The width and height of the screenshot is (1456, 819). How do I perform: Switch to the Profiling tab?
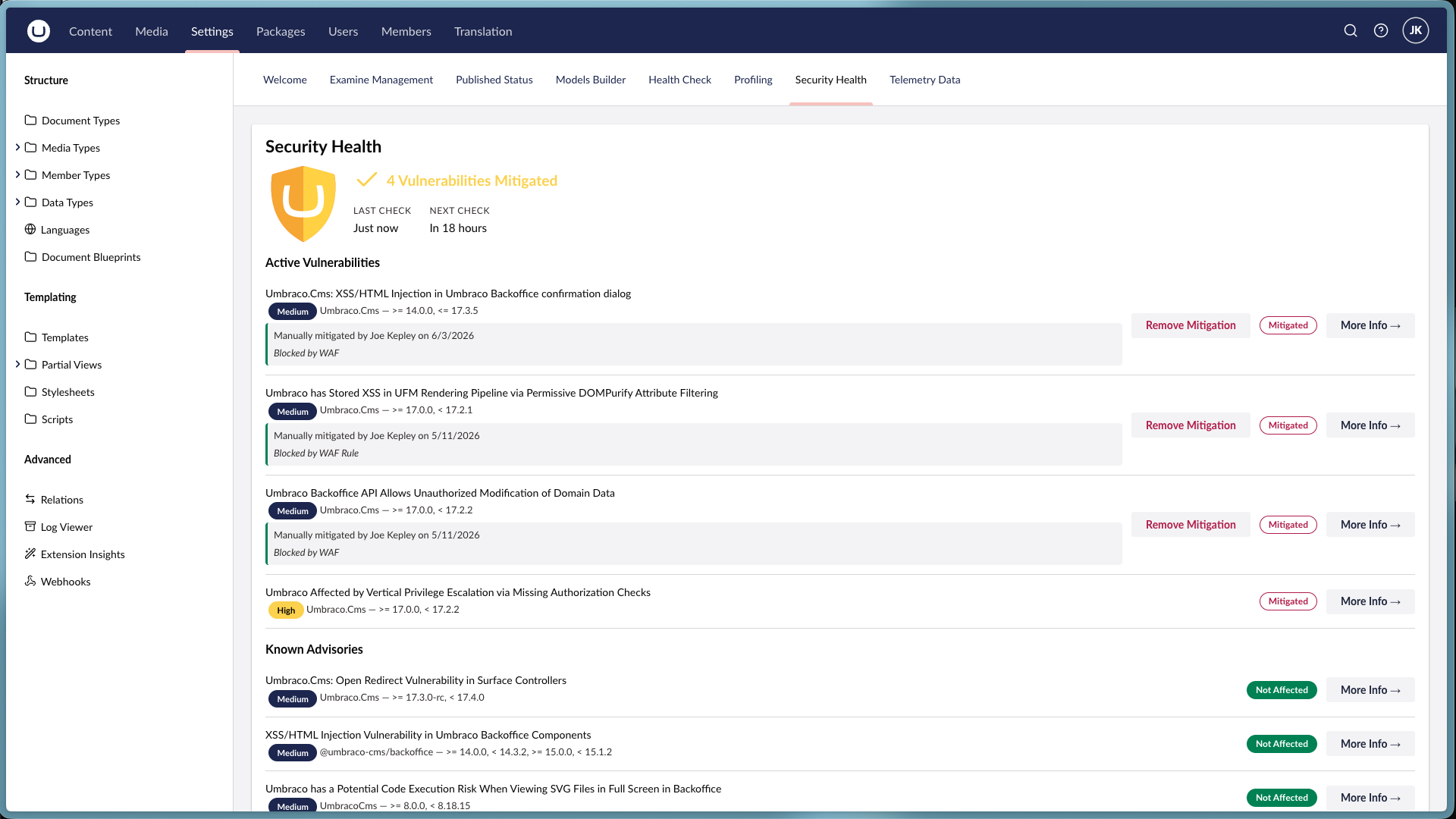click(x=753, y=80)
